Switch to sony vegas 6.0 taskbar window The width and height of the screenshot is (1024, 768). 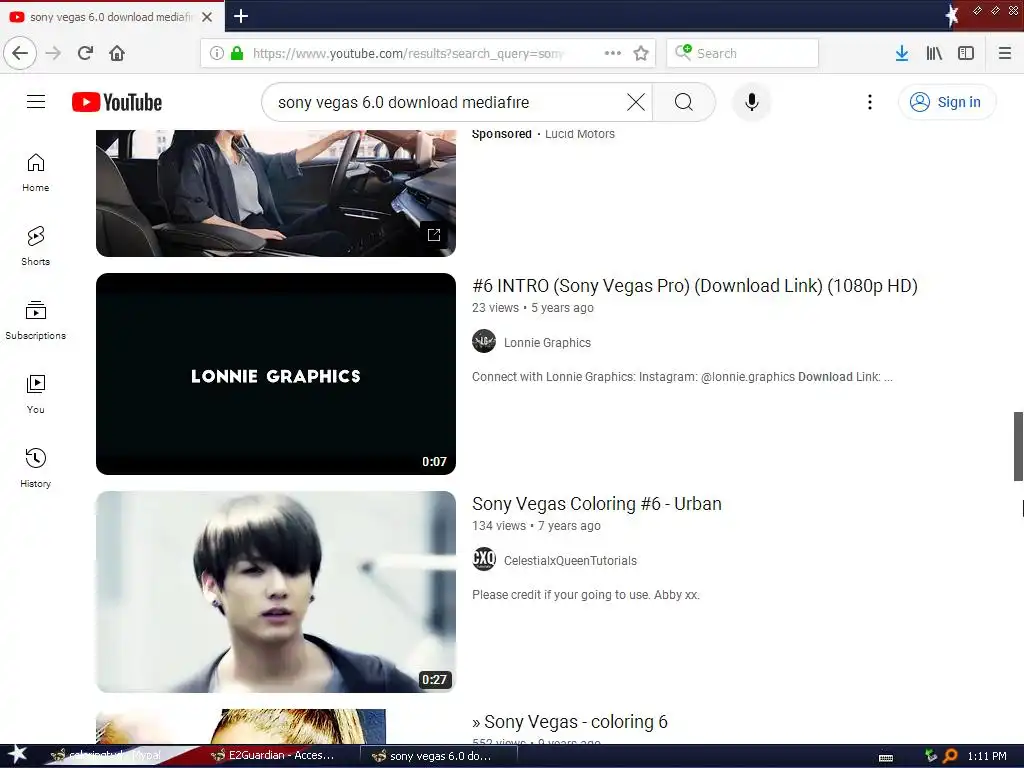pyautogui.click(x=439, y=756)
